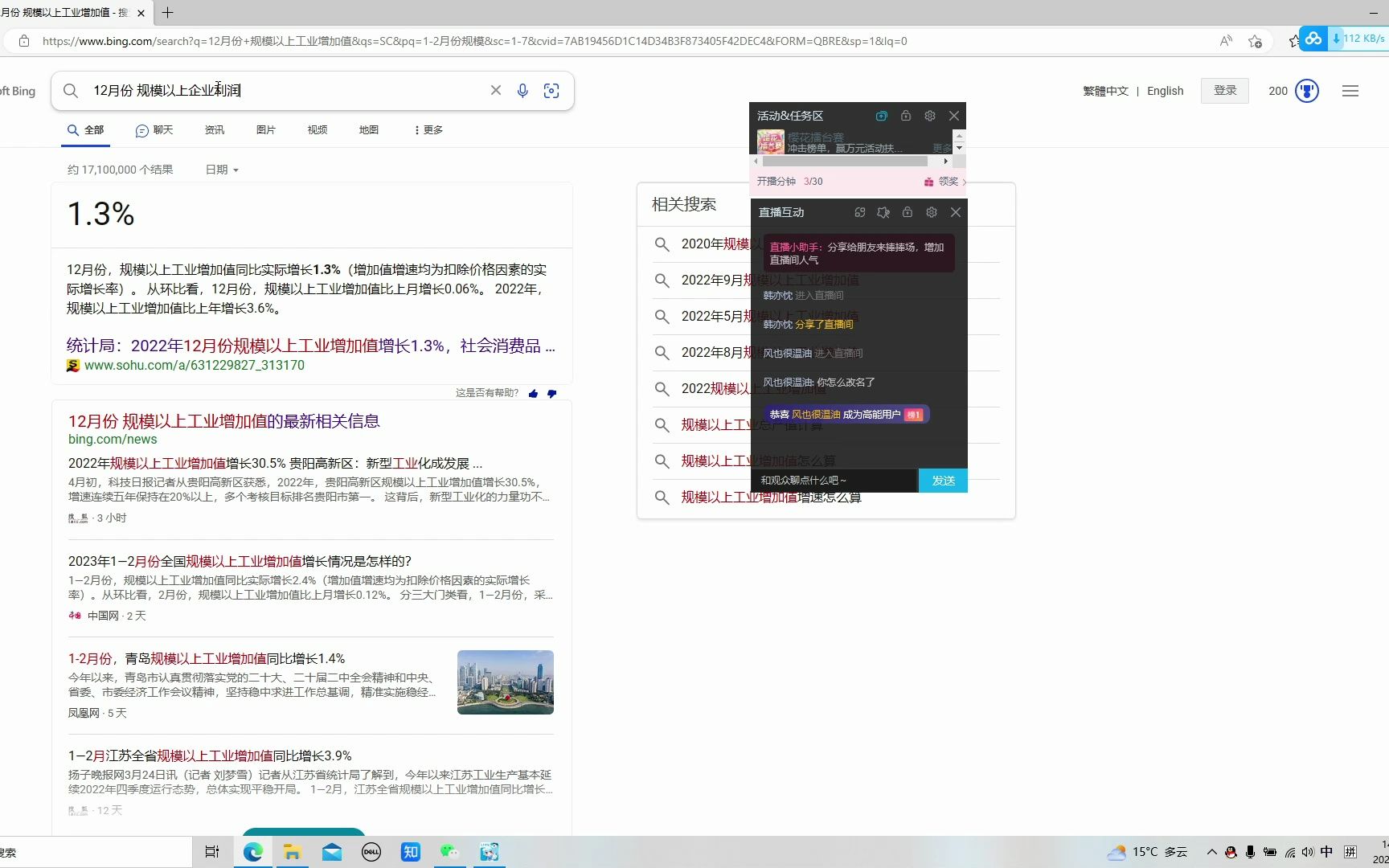Clear the Bing search box text
This screenshot has width=1389, height=868.
(x=496, y=91)
